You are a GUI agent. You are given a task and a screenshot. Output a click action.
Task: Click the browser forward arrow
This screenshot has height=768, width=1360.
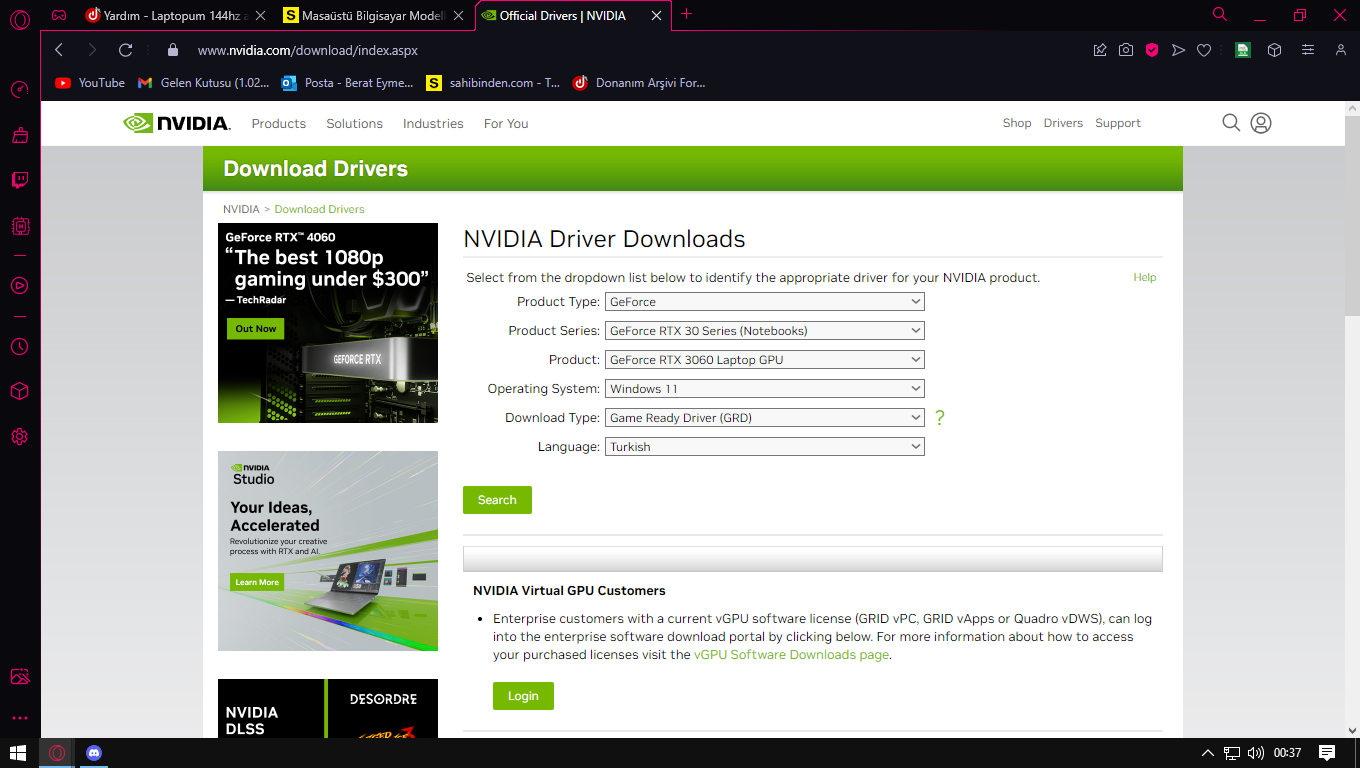tap(92, 50)
